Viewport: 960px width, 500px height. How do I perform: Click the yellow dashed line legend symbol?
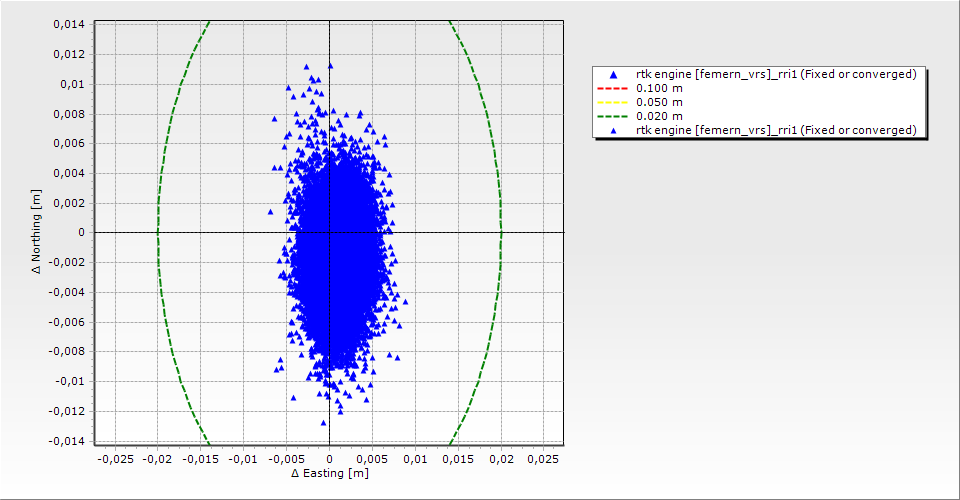pos(612,102)
